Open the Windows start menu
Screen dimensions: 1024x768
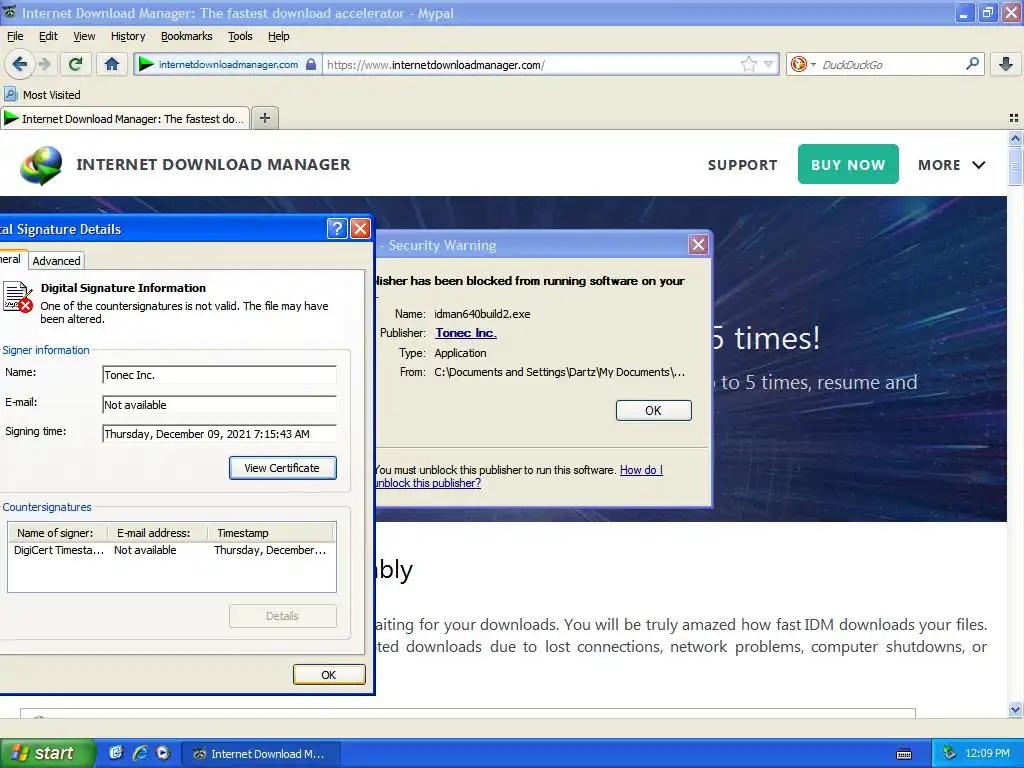46,753
